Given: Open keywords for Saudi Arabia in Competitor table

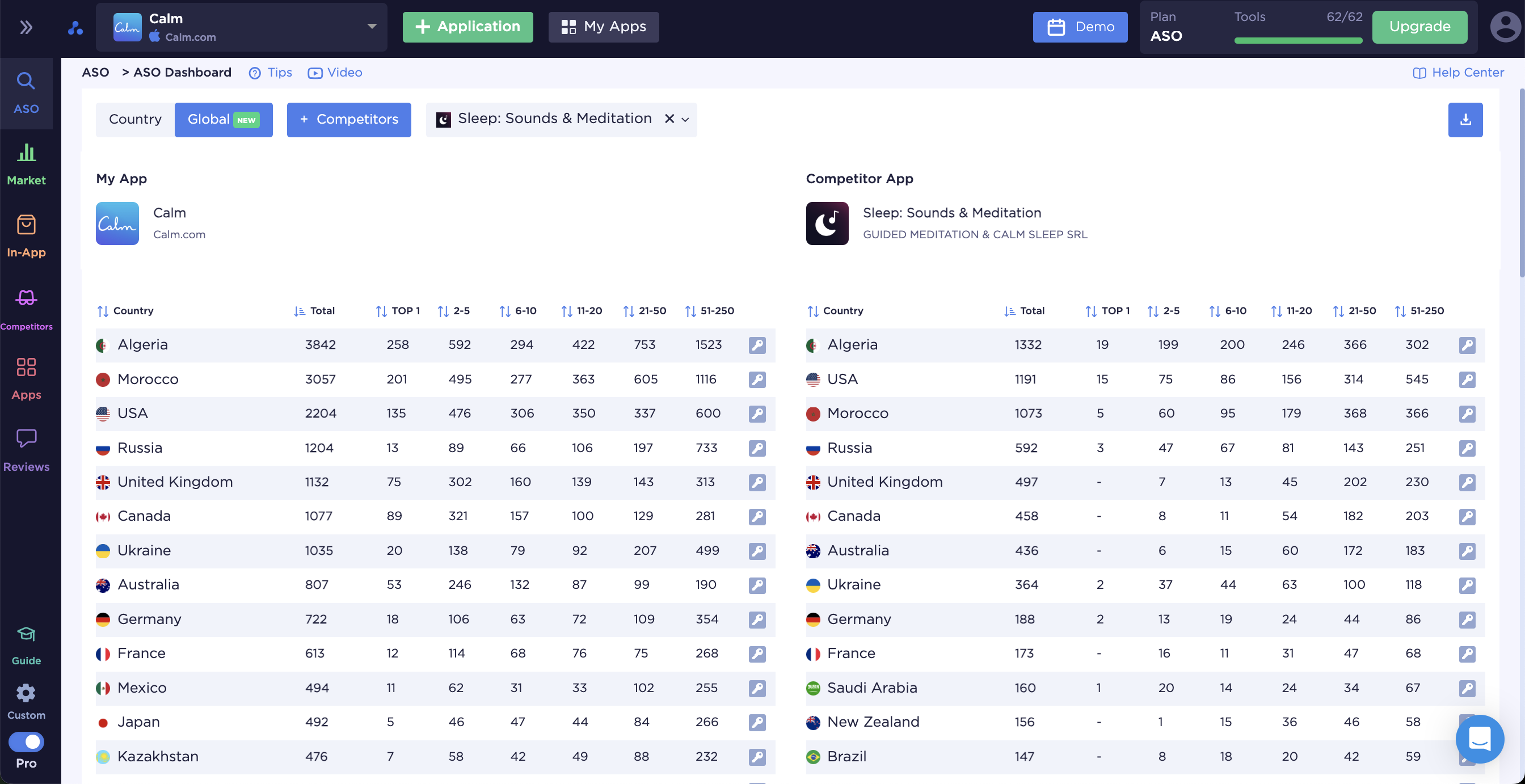Looking at the screenshot, I should point(1467,689).
